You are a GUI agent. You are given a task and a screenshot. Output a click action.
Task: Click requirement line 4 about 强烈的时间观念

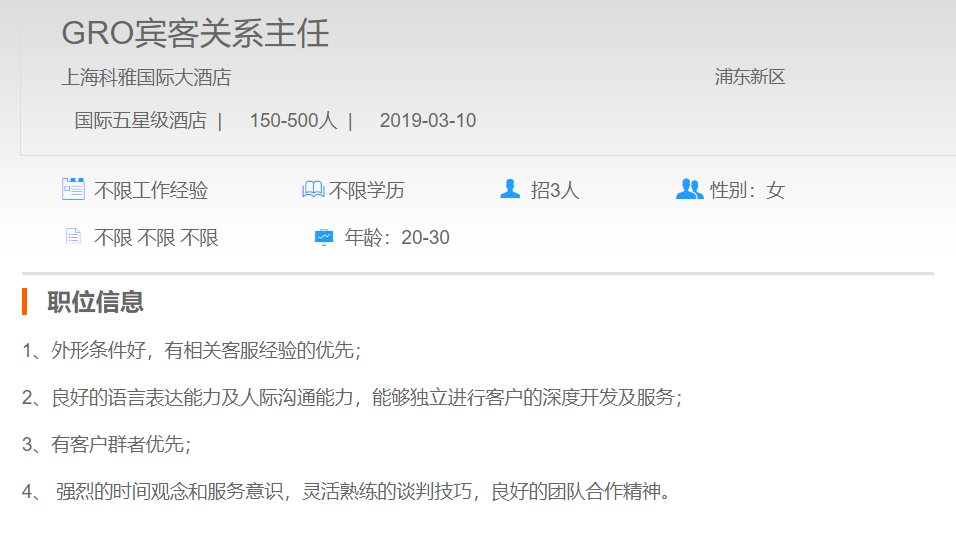click(346, 492)
